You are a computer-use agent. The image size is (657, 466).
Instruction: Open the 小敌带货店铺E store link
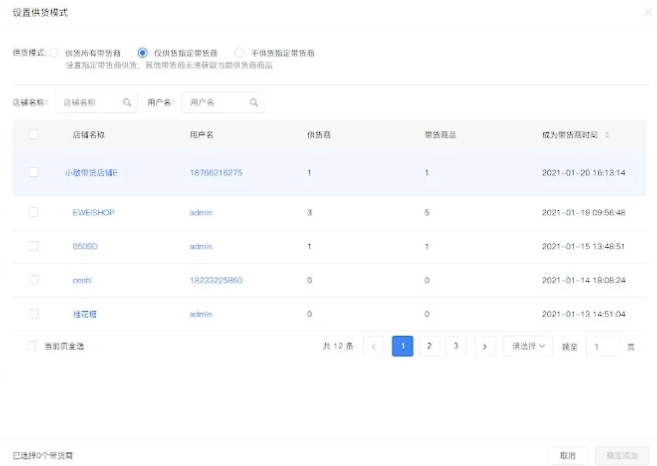coord(91,173)
